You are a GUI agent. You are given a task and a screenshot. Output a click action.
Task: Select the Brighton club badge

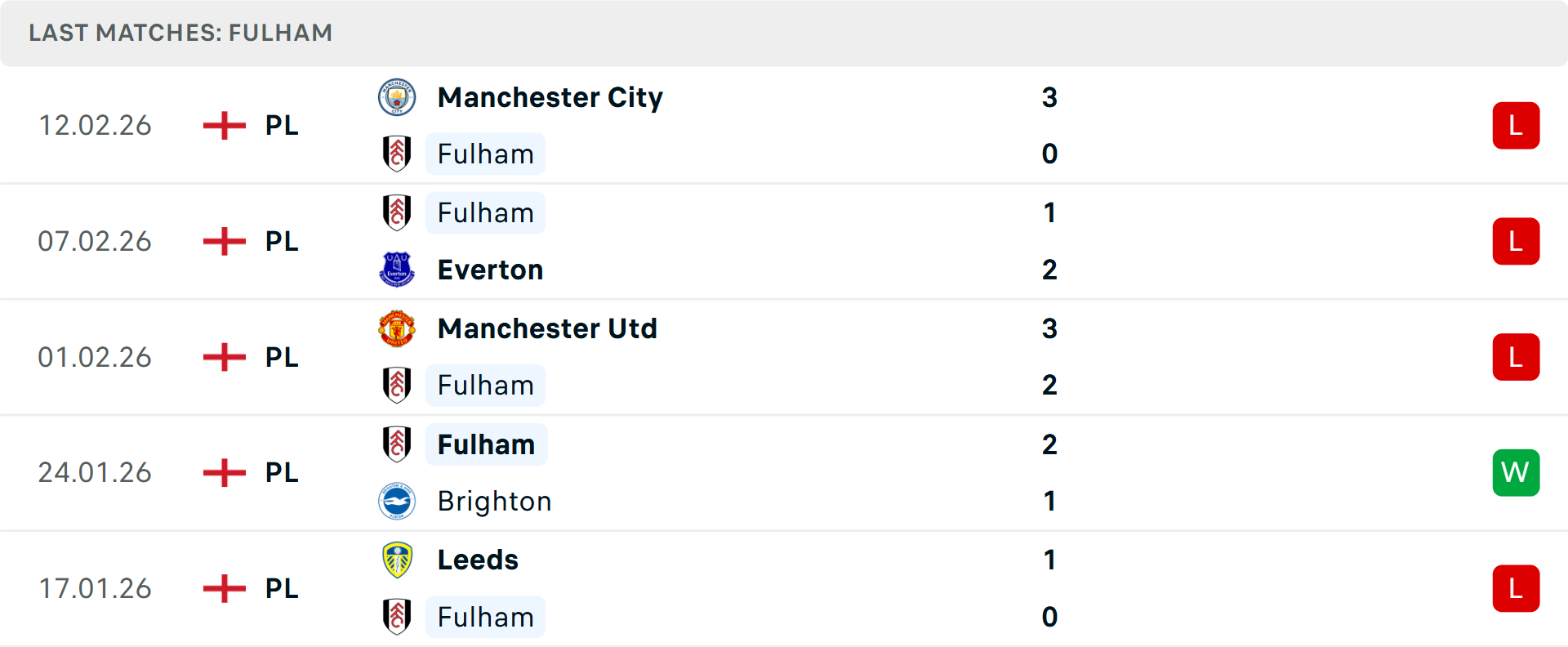(x=398, y=501)
